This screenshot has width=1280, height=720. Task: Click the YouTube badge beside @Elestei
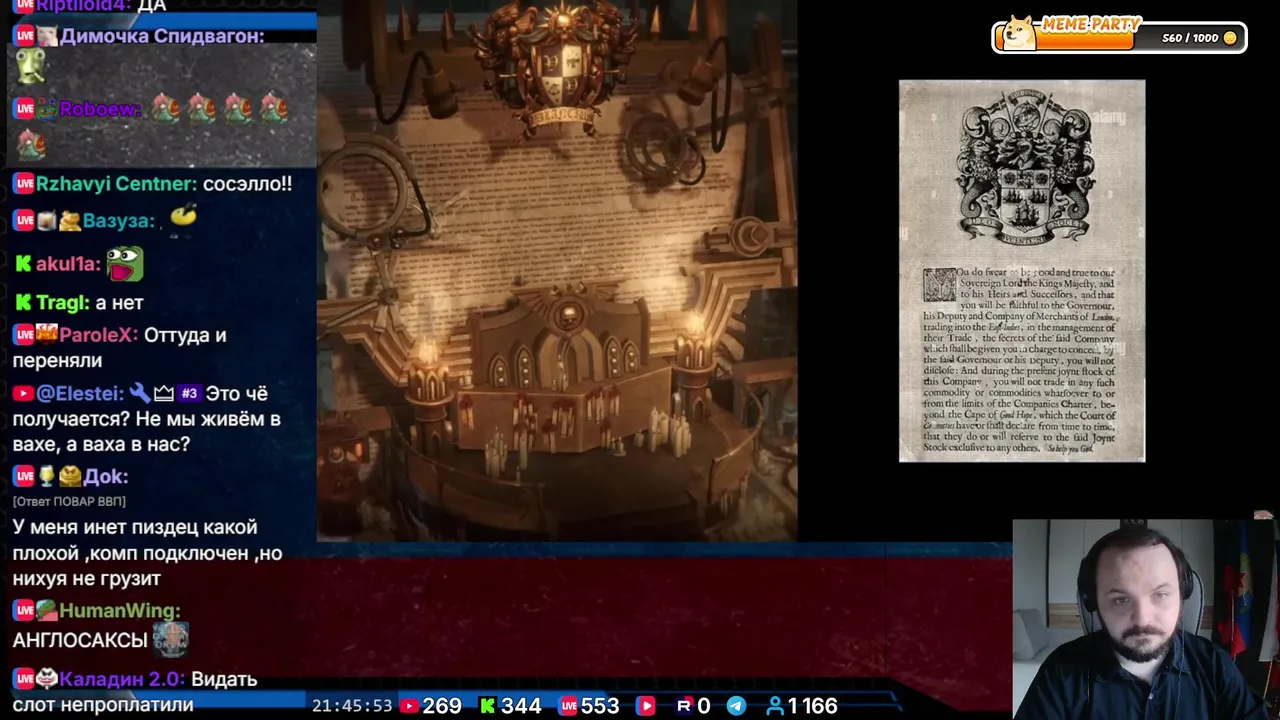point(23,393)
